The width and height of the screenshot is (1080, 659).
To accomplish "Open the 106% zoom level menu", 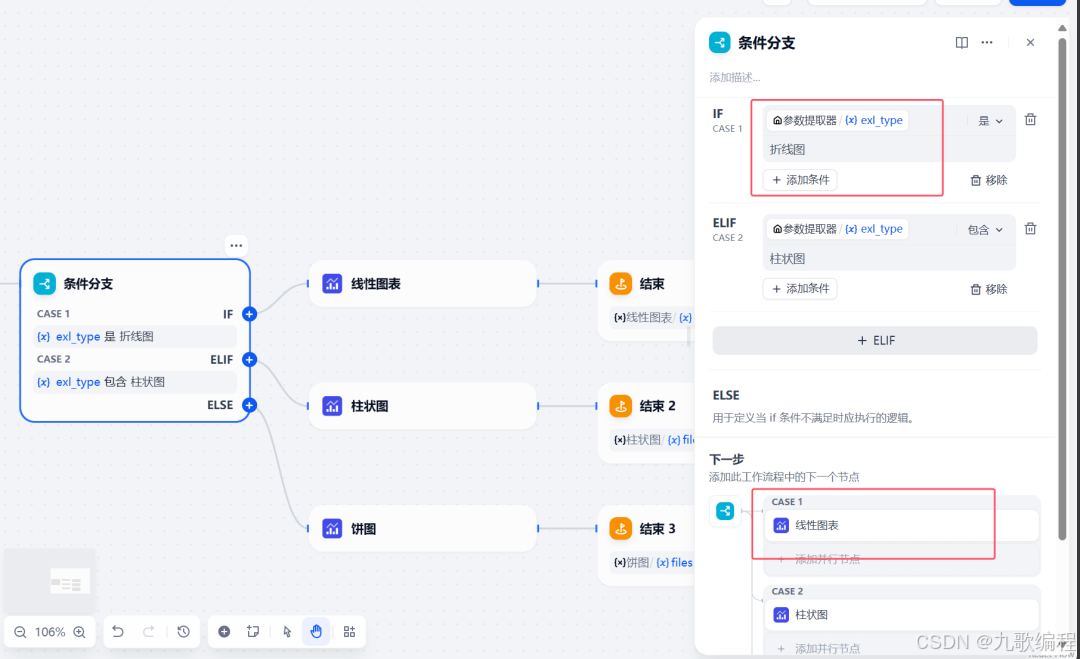I will tap(50, 632).
